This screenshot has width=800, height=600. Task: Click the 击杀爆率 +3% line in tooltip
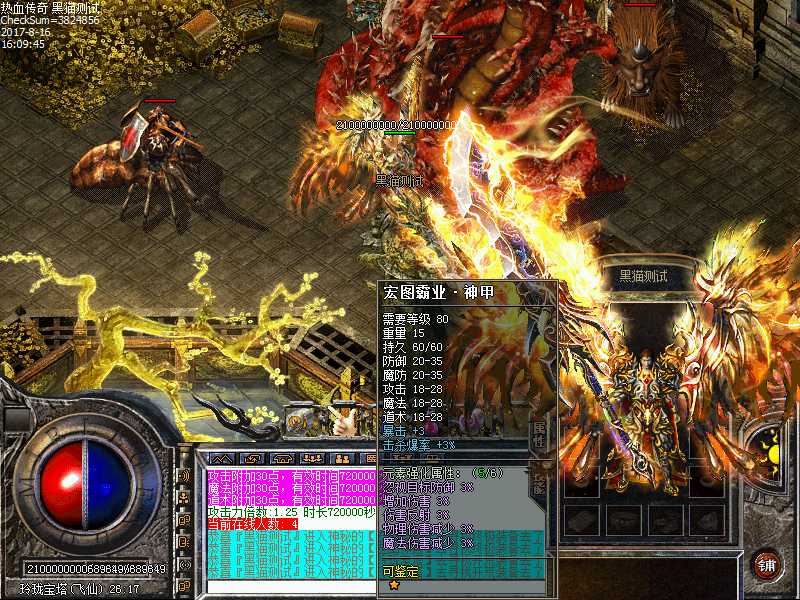click(419, 445)
